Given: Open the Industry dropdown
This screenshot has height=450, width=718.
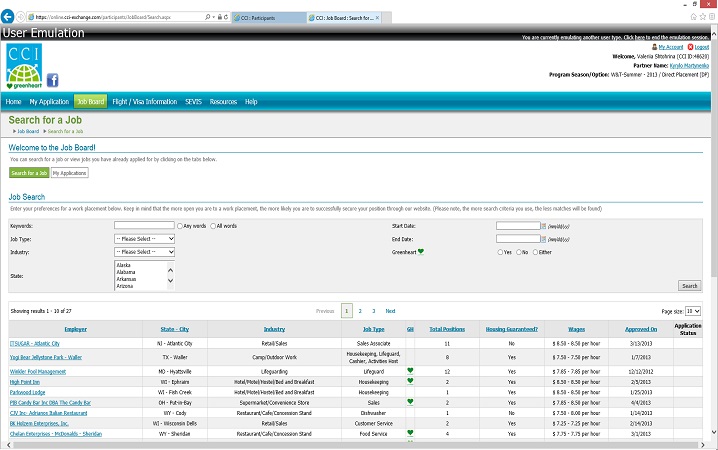Looking at the screenshot, I should pos(144,252).
